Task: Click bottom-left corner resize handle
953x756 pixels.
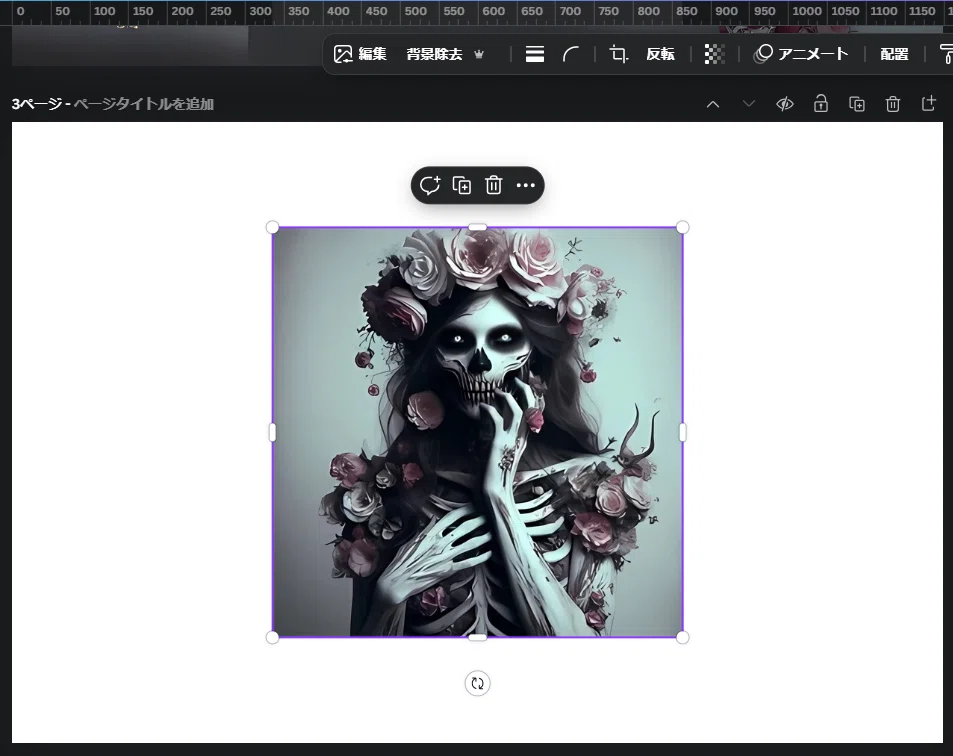Action: coord(272,637)
